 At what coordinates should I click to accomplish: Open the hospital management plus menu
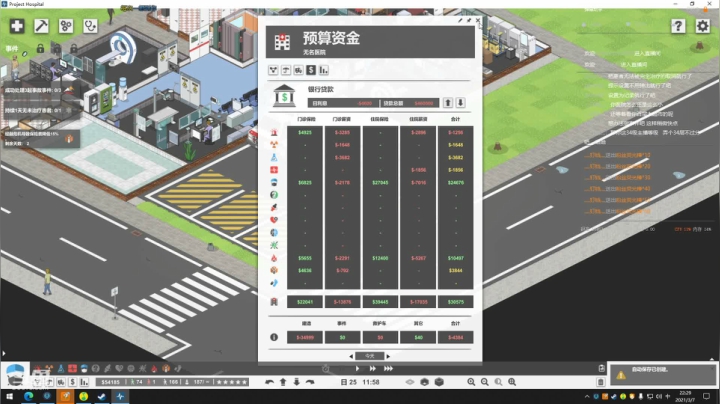pos(17,26)
